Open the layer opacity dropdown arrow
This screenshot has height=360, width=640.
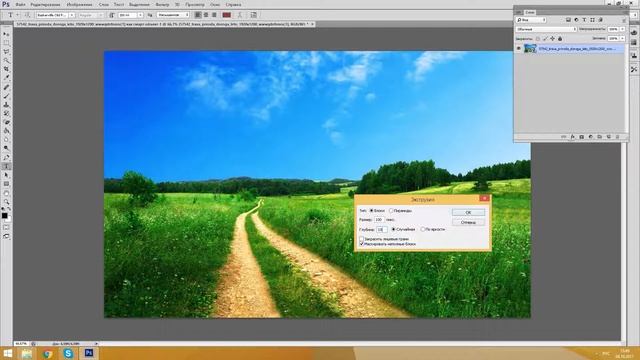pyautogui.click(x=622, y=29)
